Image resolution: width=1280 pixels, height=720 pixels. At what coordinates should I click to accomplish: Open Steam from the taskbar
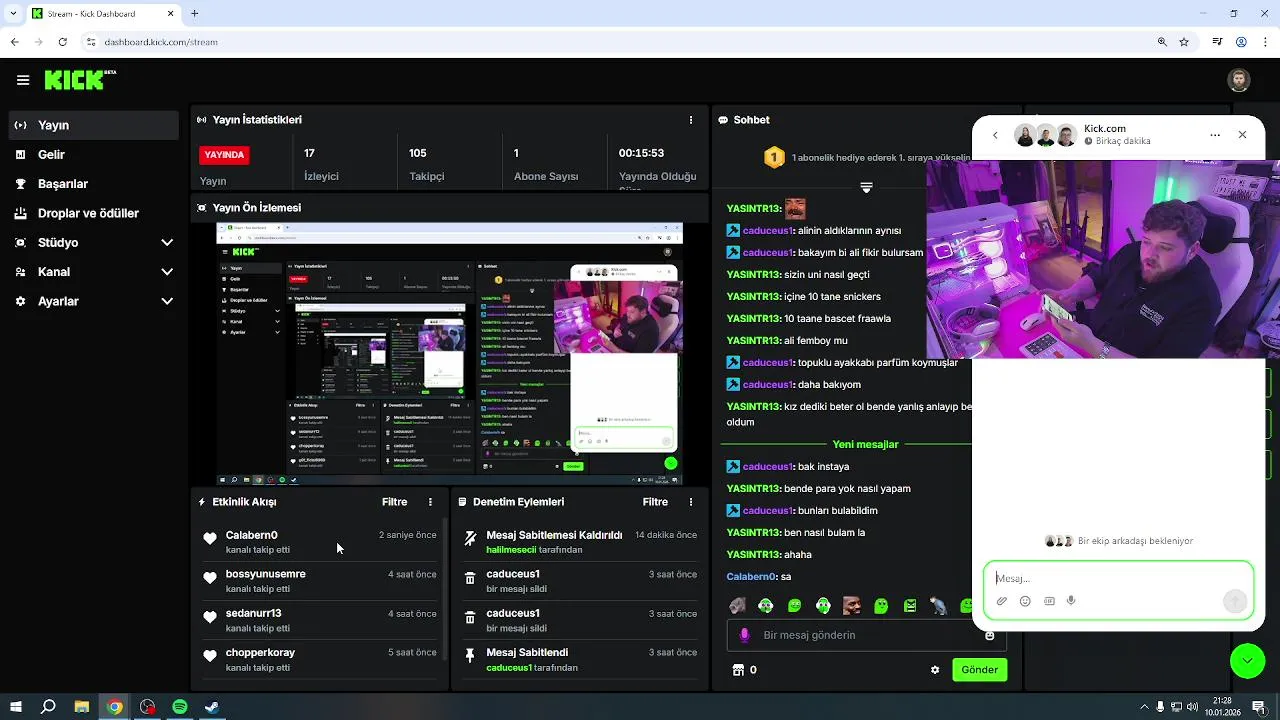point(212,707)
